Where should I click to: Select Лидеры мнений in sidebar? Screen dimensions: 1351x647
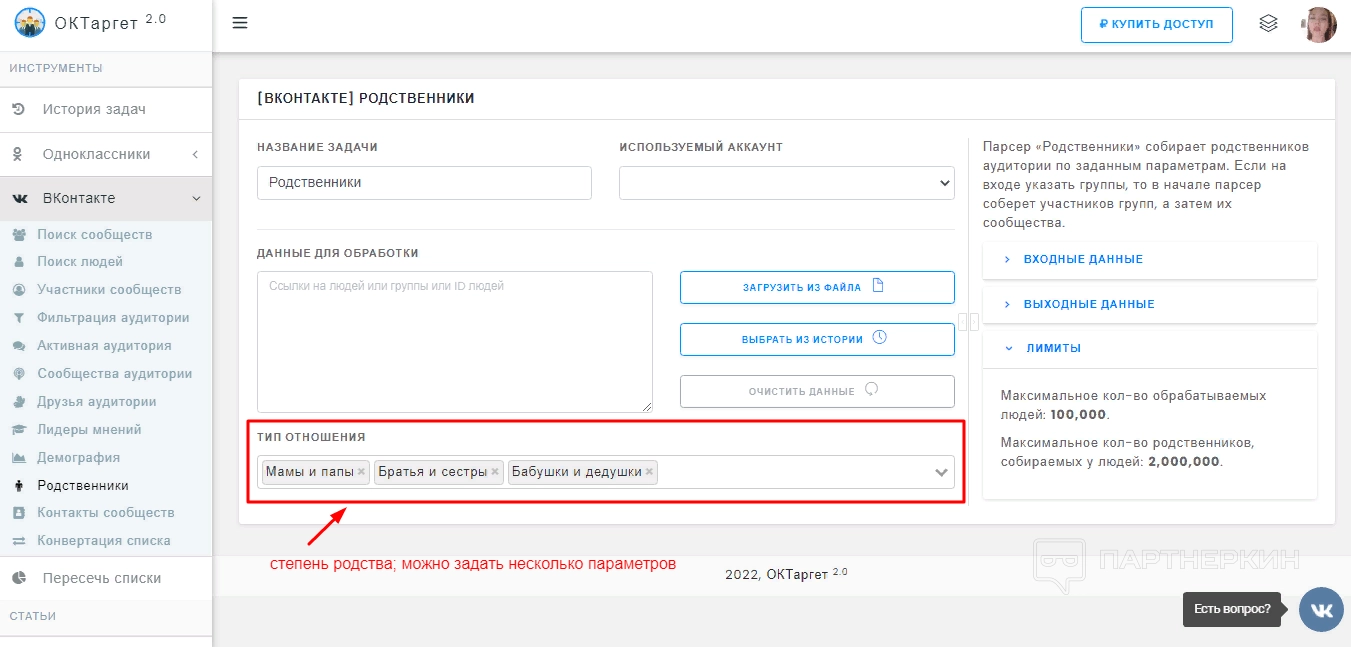click(x=89, y=430)
